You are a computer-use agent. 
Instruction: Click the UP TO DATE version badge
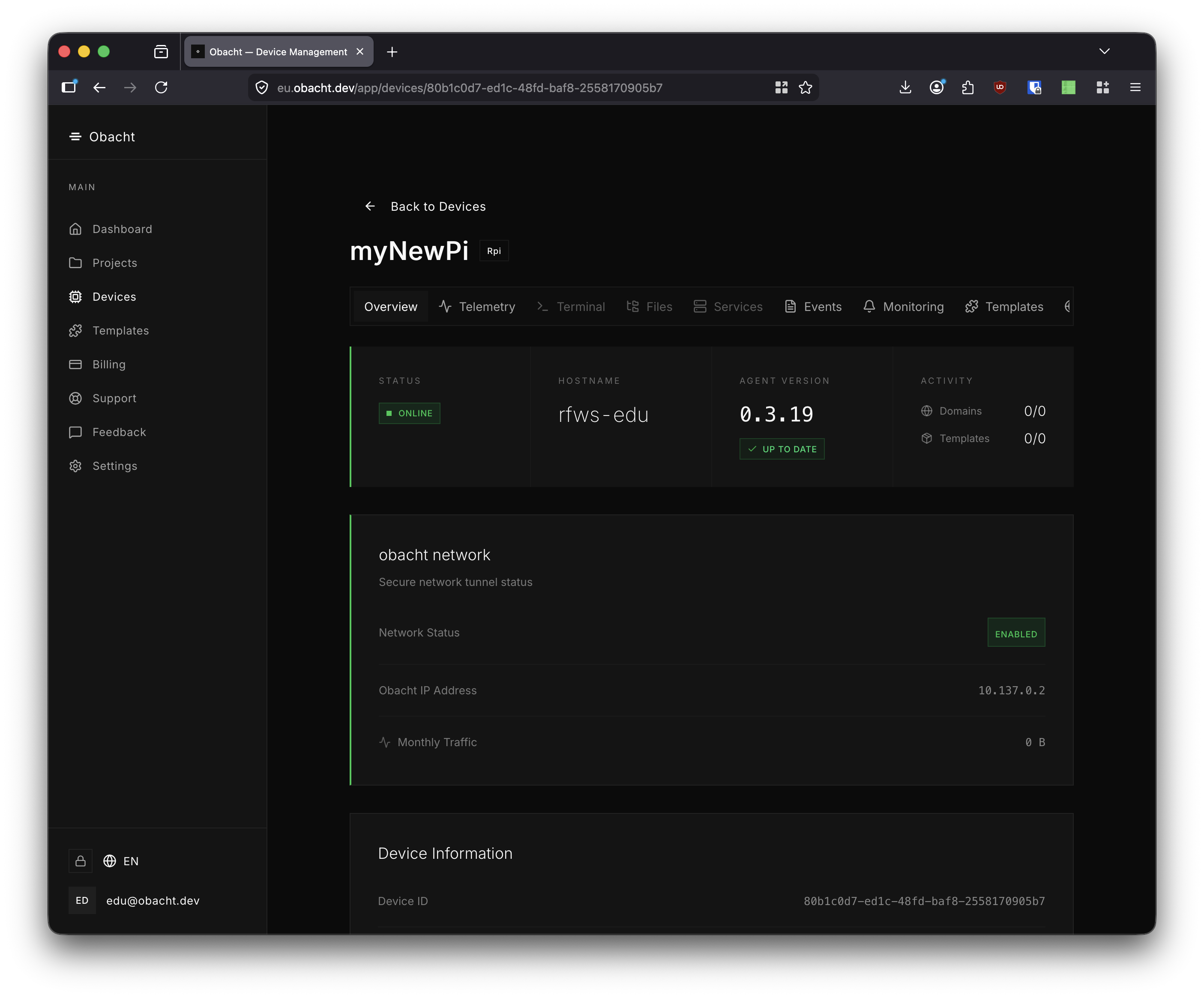pyautogui.click(x=782, y=449)
